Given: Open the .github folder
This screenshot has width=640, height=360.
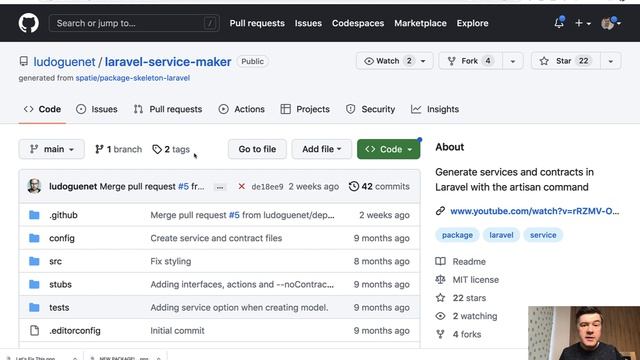Looking at the screenshot, I should [63, 215].
